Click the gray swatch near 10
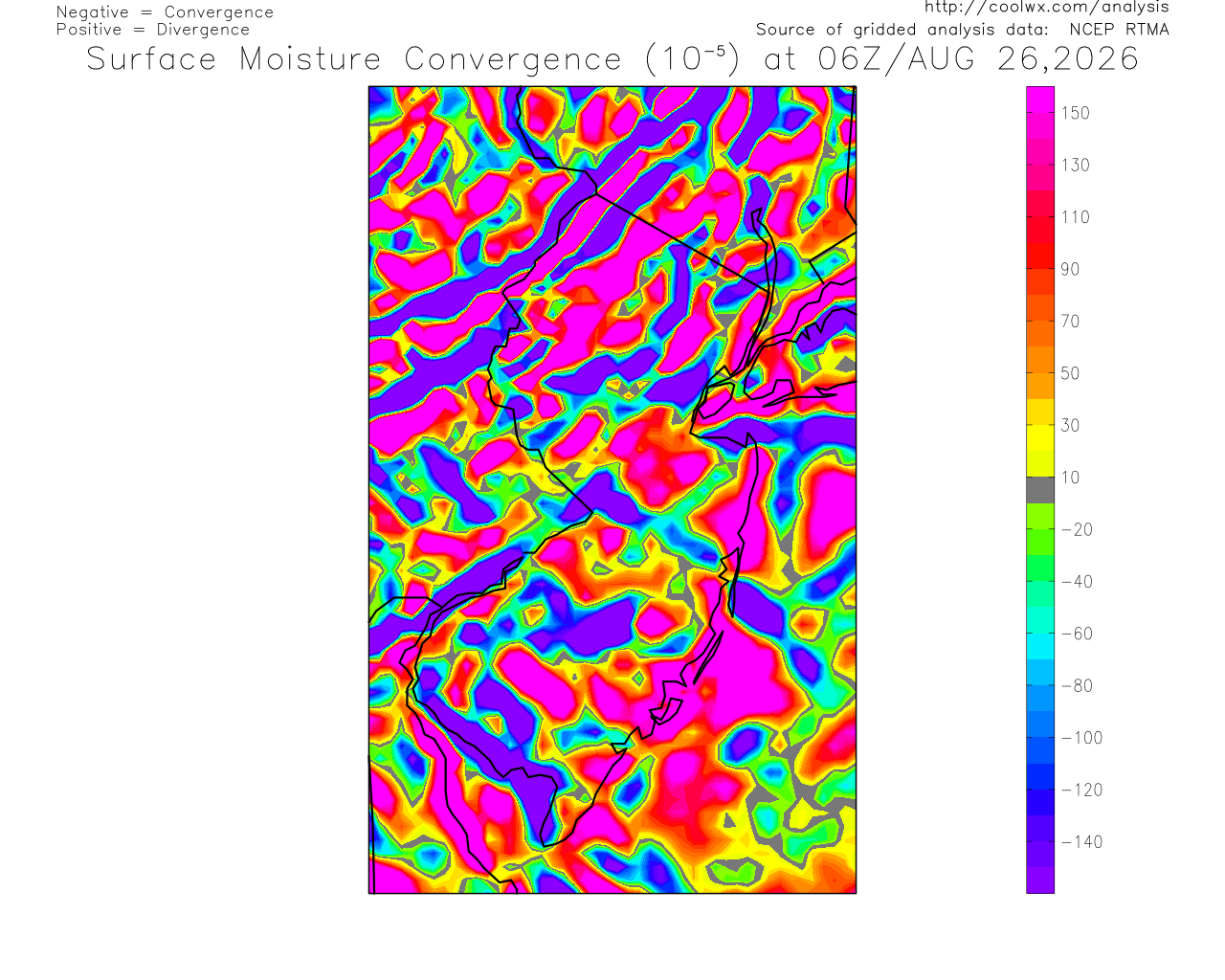This screenshot has width=1225, height=980. tap(1040, 490)
